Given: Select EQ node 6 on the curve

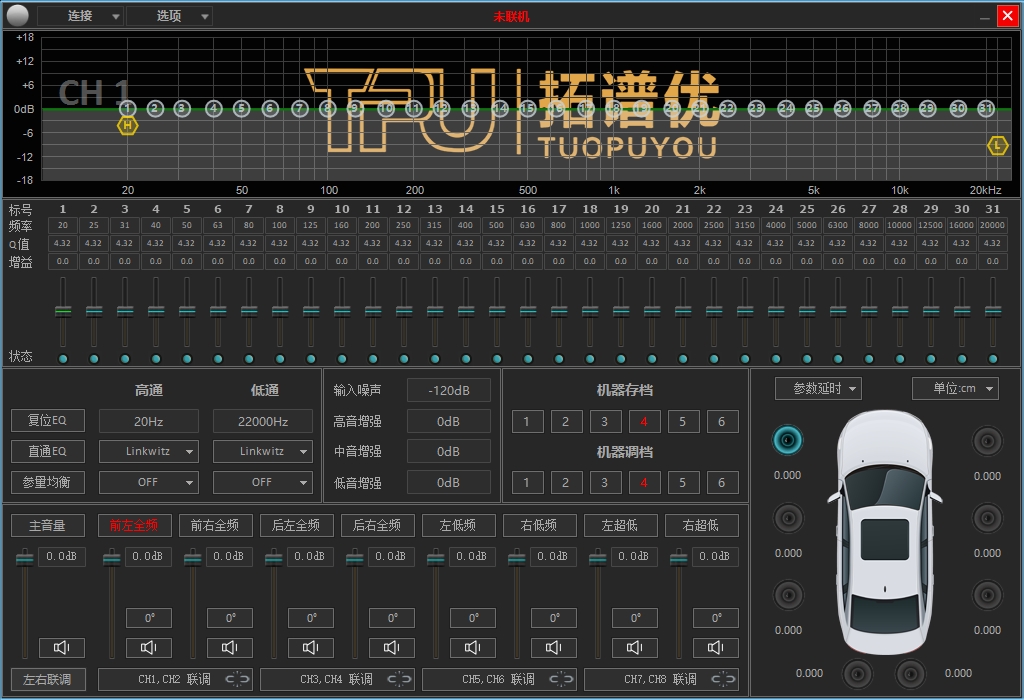Looking at the screenshot, I should tap(270, 108).
